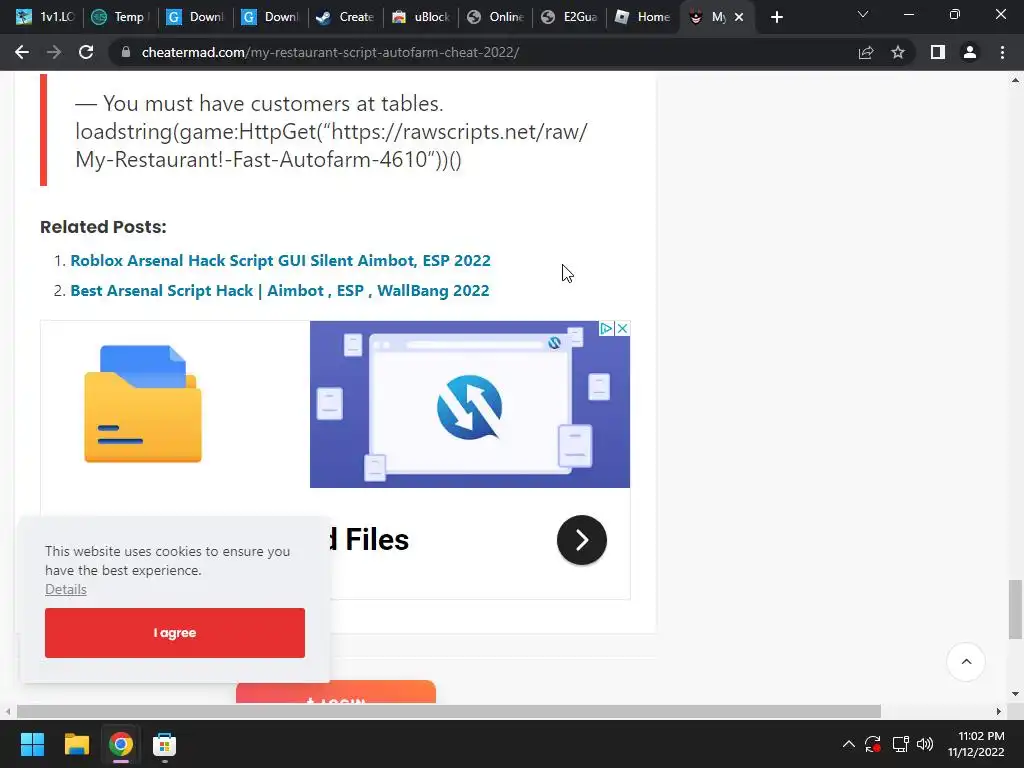This screenshot has height=768, width=1024.
Task: Click the vertical scrollbar thumb
Action: pos(1015,609)
